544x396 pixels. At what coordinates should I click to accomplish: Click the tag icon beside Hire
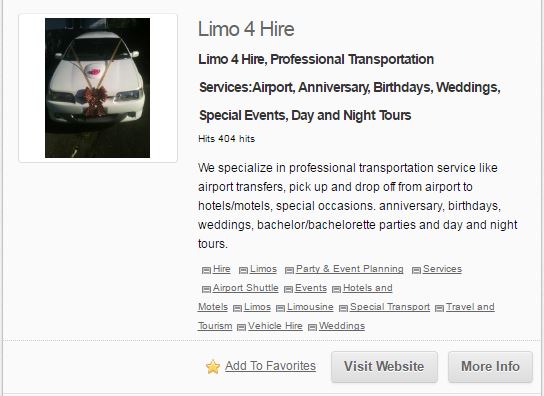coord(206,270)
